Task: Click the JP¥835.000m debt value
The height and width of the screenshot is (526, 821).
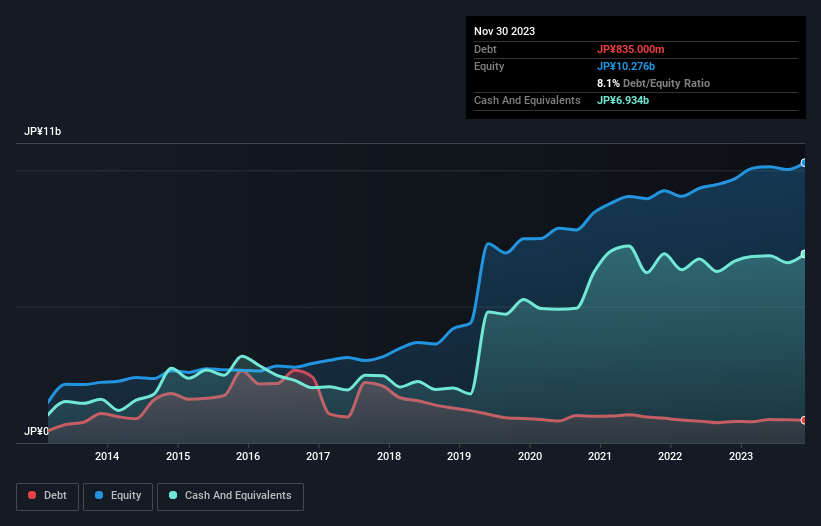Action: 630,49
